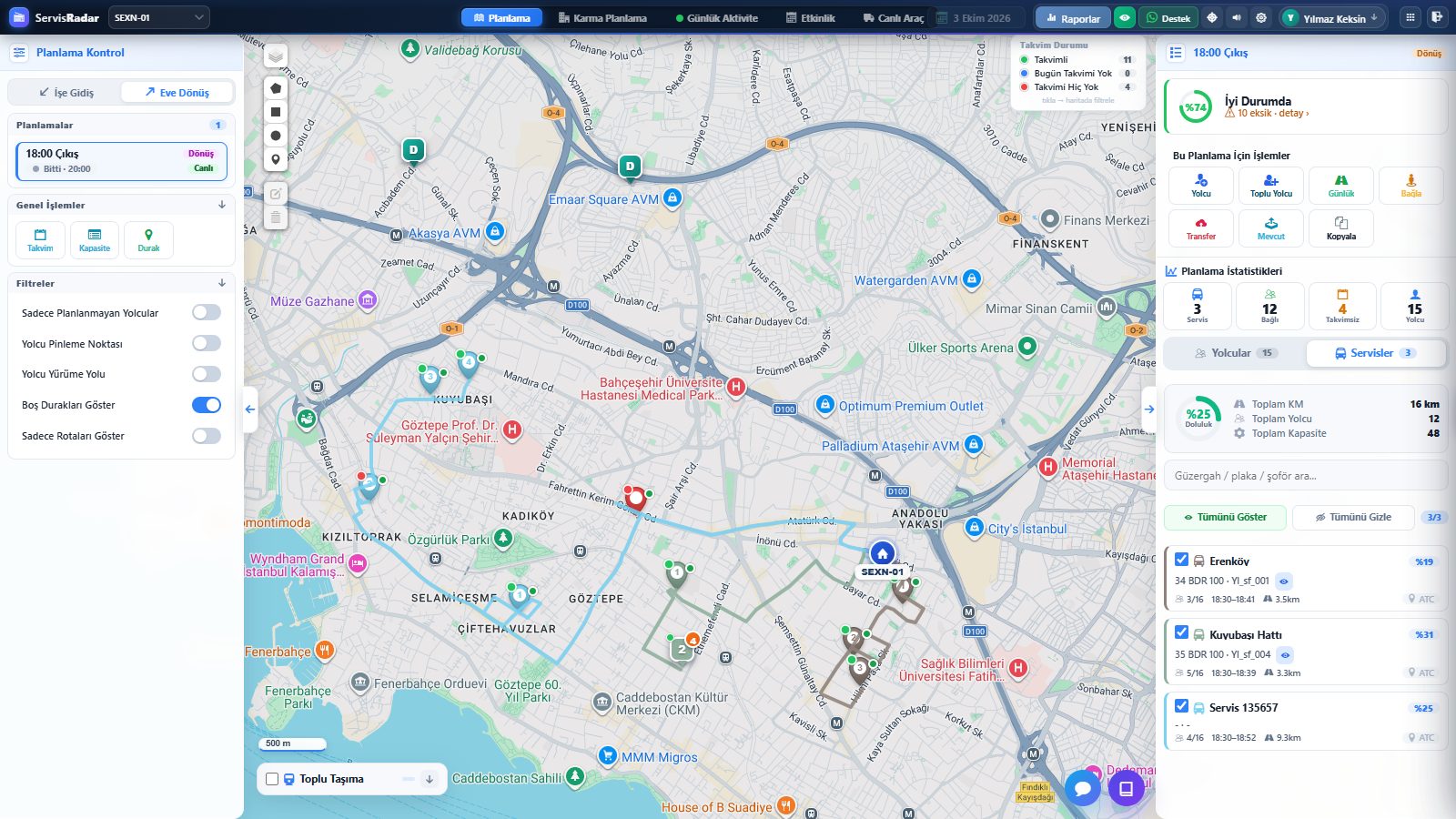Collapse left panel with arrow handle
The width and height of the screenshot is (1456, 819).
coord(250,409)
